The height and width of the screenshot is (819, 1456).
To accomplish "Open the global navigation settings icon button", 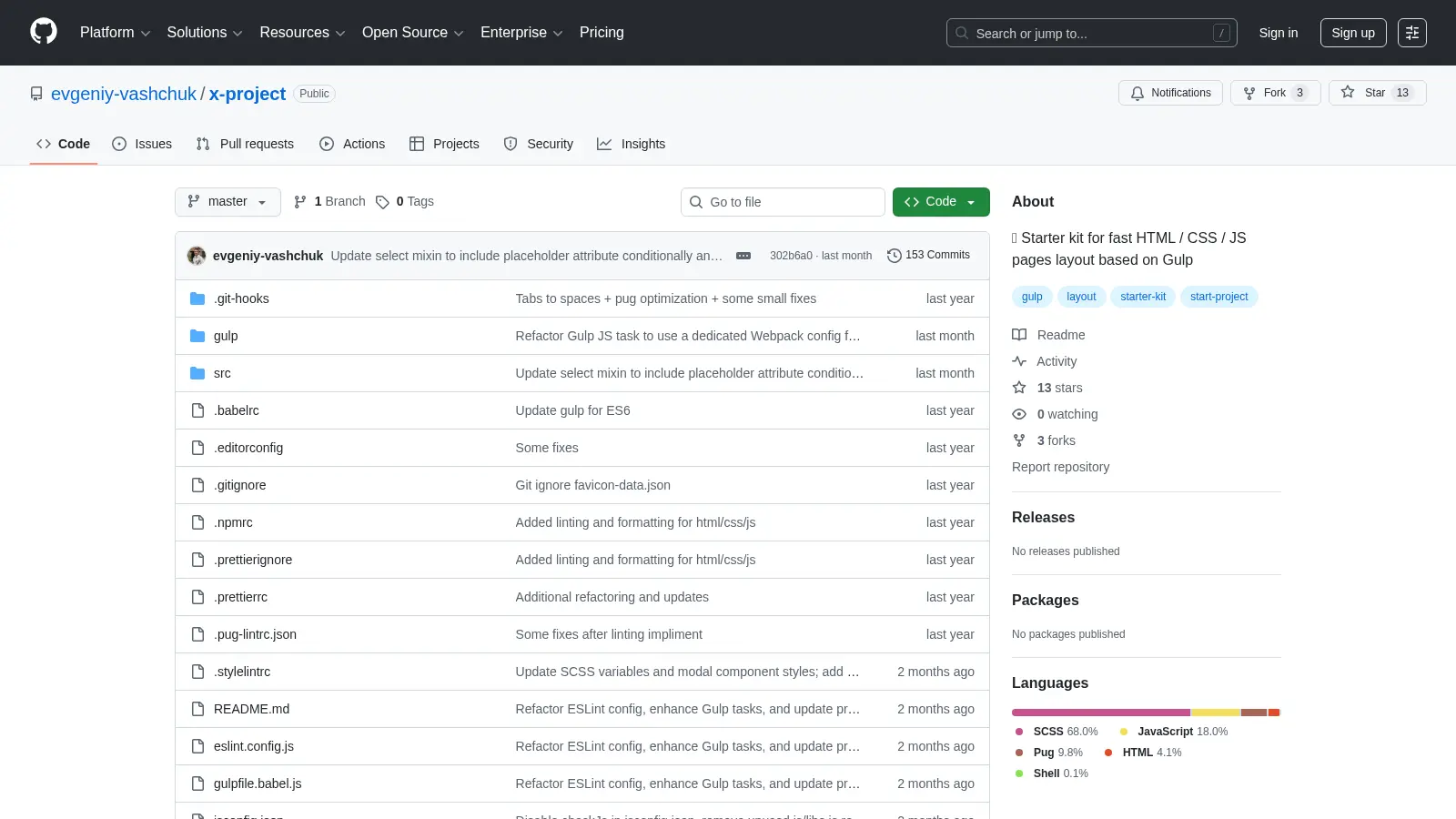I will point(1412,33).
